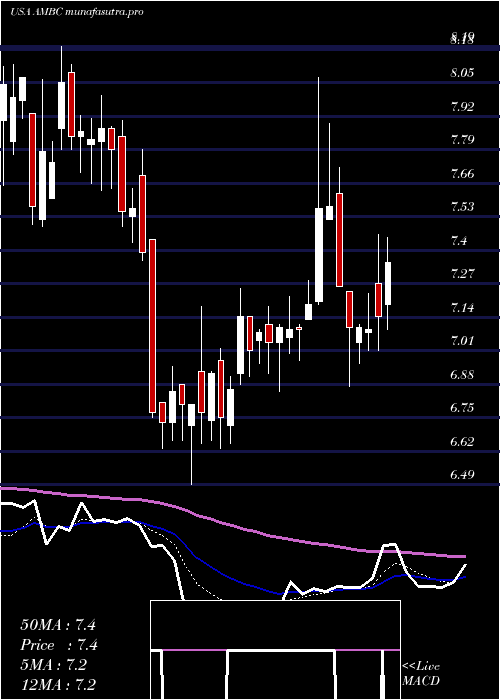The image size is (500, 700).
Task: Select the 6.75 price axis label
Action: pyautogui.click(x=462, y=408)
